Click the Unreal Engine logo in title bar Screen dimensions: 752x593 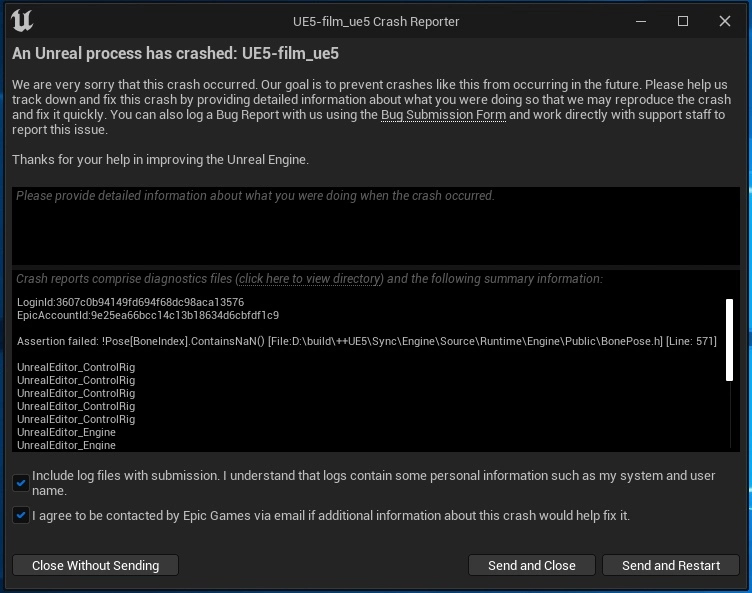tap(21, 22)
